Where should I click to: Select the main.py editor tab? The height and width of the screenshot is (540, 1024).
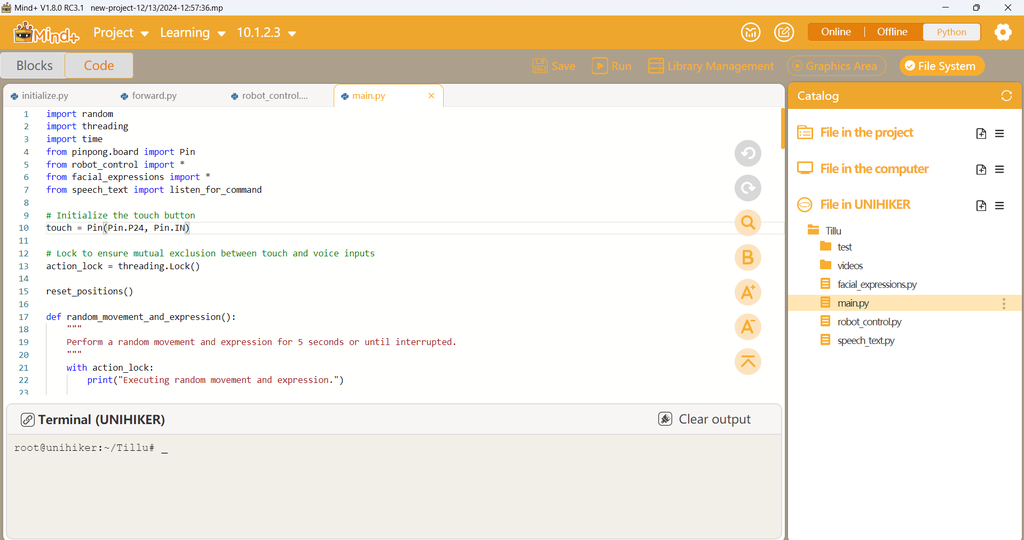(x=368, y=96)
